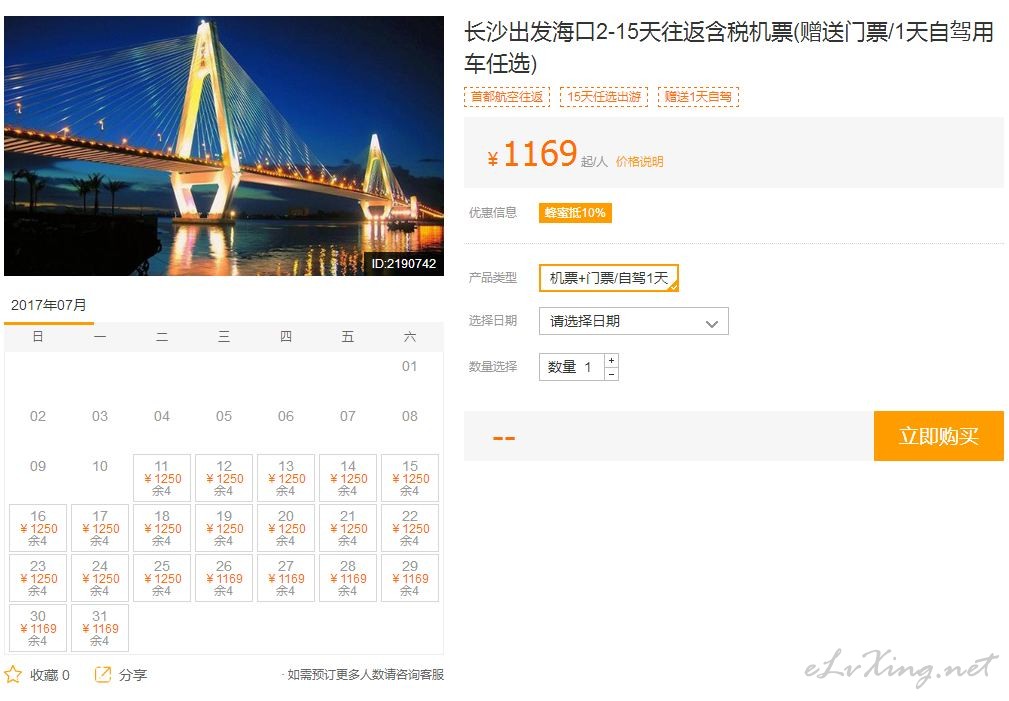Select July 16 priced ¥1250
This screenshot has height=701, width=1009.
pyautogui.click(x=38, y=528)
